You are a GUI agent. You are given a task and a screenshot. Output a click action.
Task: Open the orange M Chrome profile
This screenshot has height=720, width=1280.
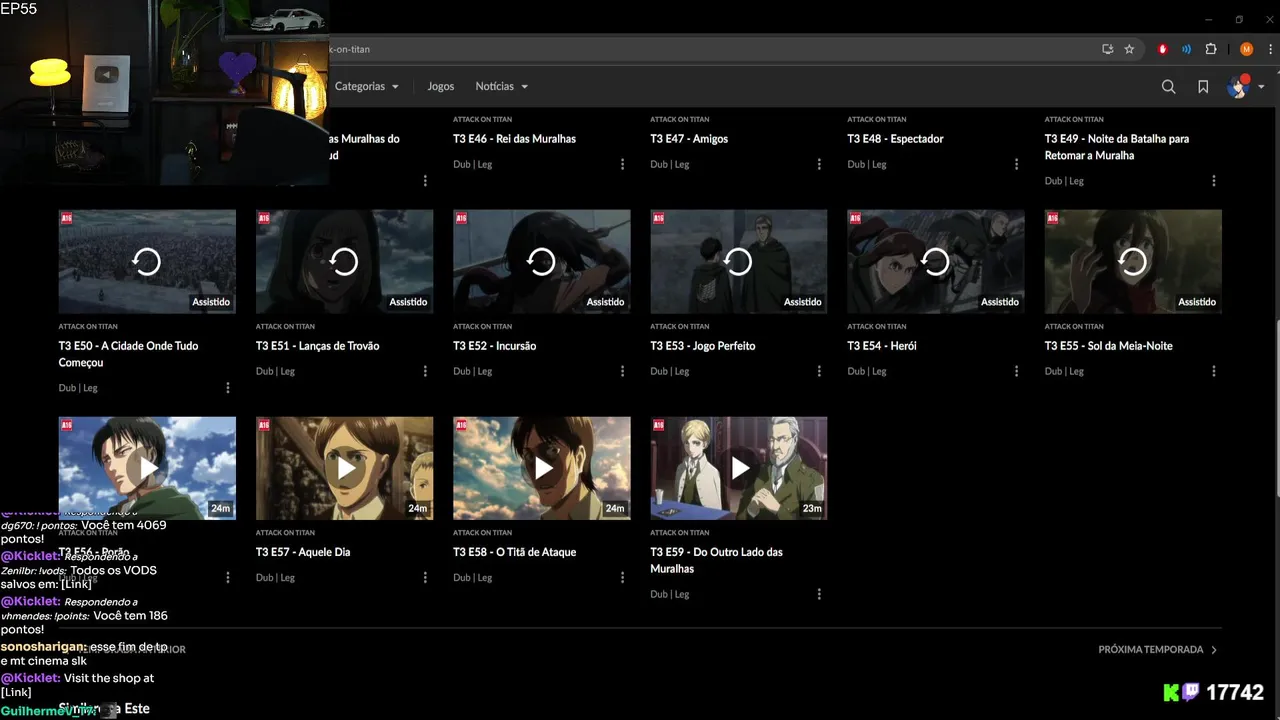[1246, 49]
